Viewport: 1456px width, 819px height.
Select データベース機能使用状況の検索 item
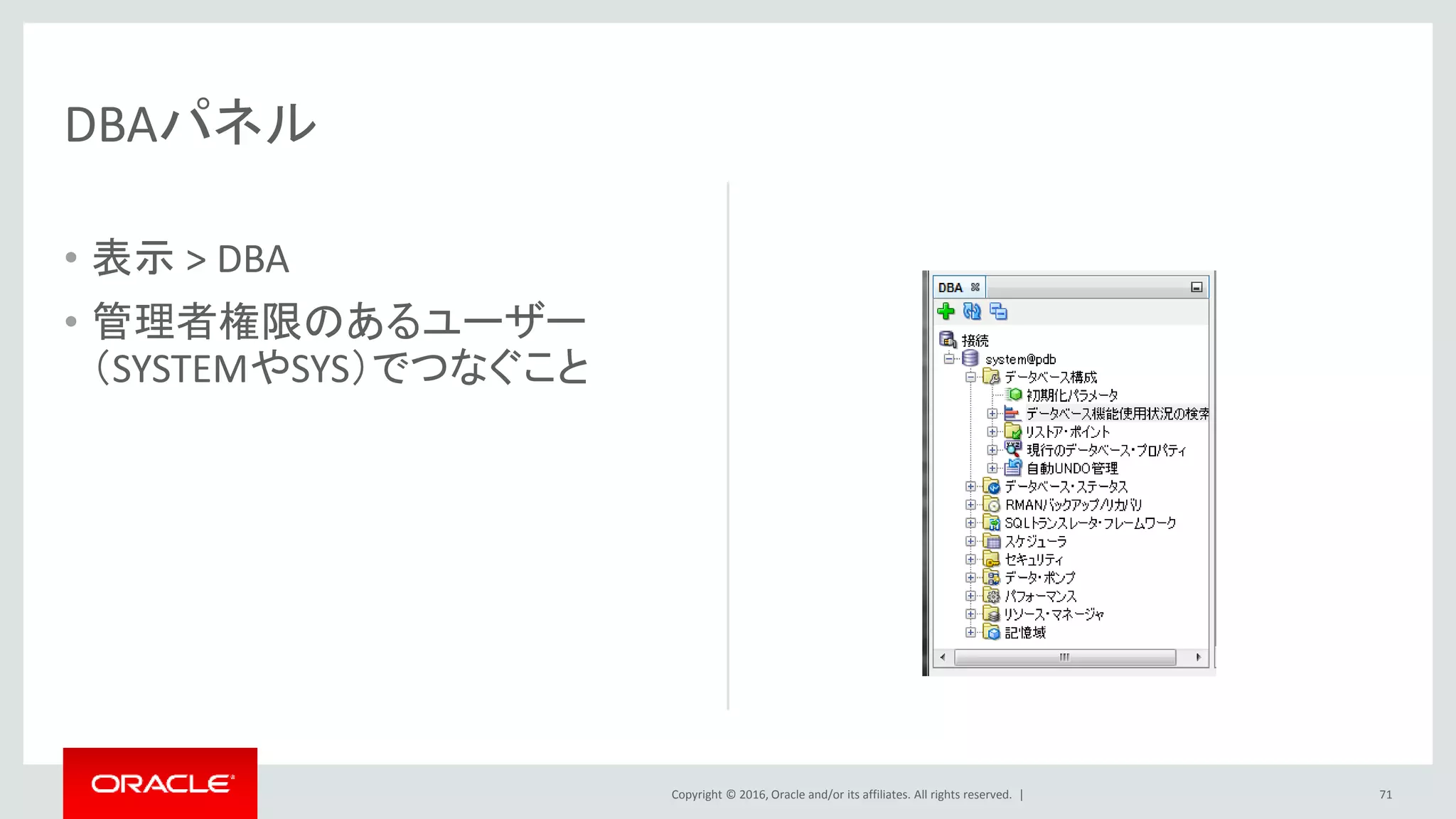[x=1117, y=414]
